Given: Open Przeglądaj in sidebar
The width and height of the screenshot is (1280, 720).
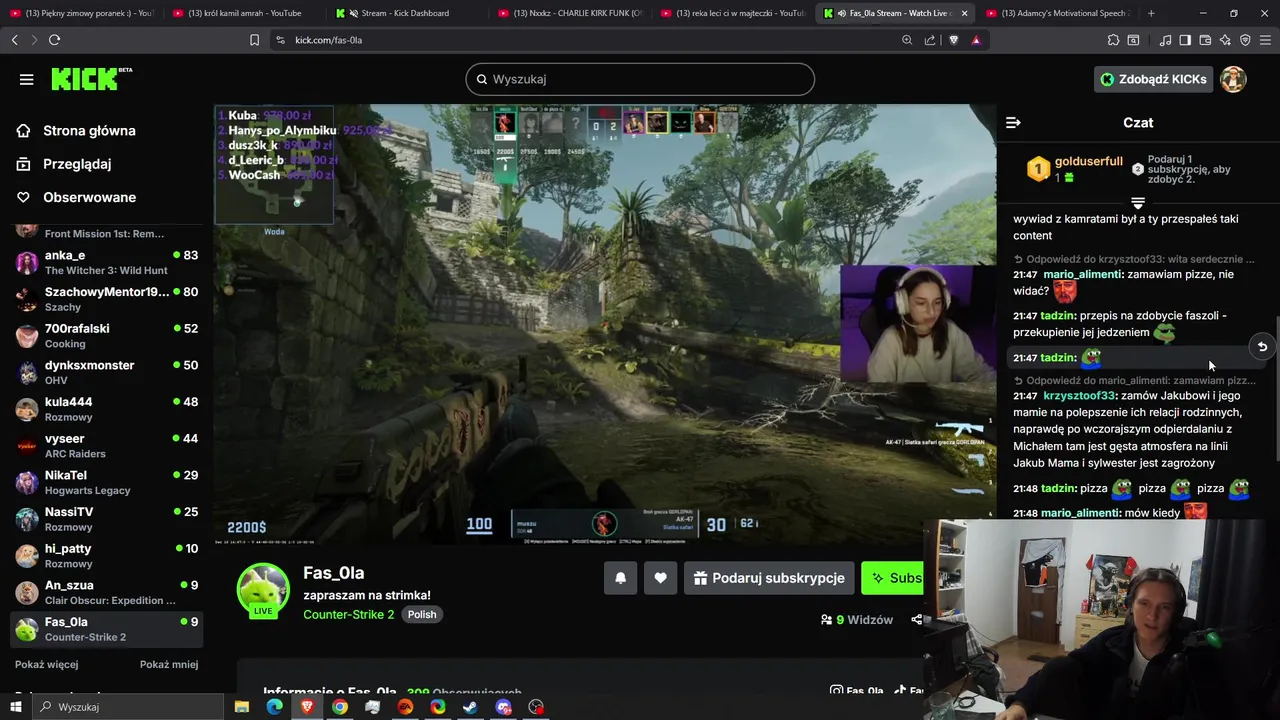Looking at the screenshot, I should click(x=77, y=164).
